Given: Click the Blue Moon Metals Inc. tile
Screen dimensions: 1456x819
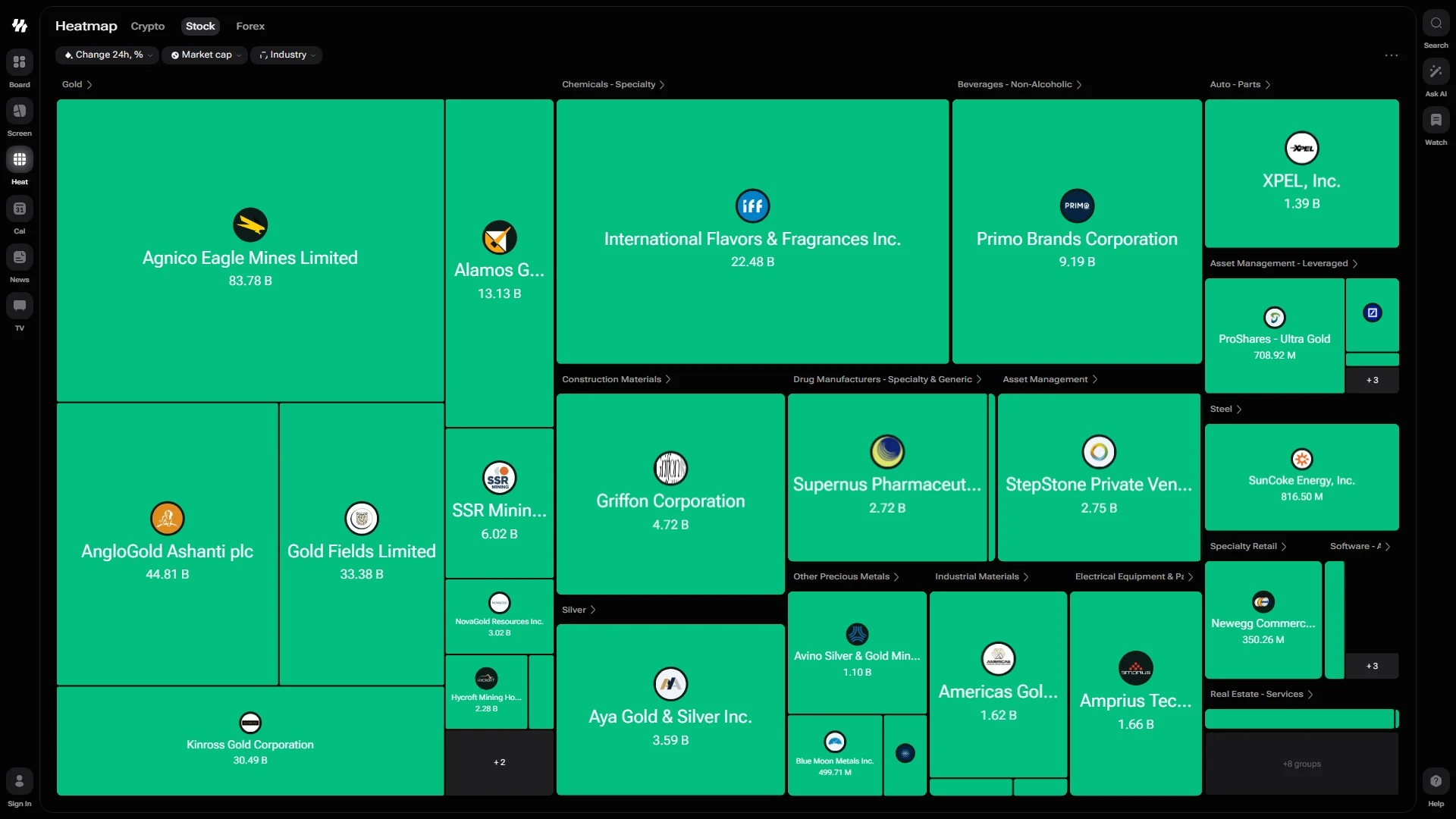Looking at the screenshot, I should 835,755.
